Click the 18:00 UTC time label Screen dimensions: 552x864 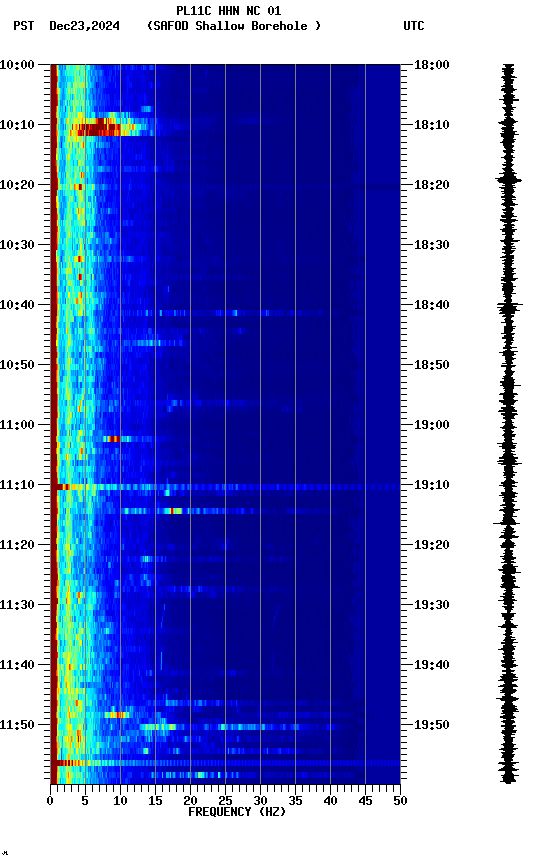tap(432, 65)
